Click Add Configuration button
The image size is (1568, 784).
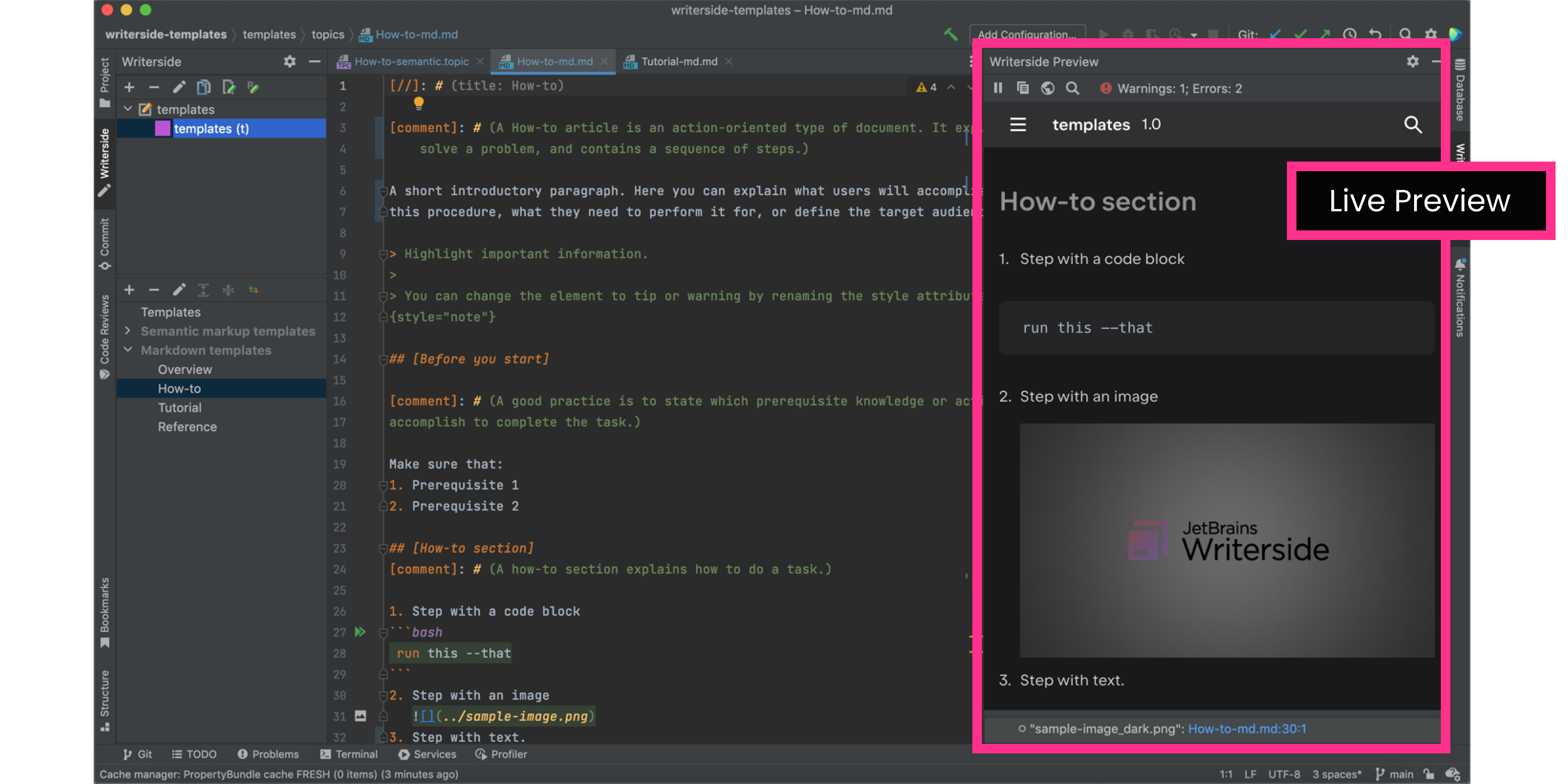tap(1026, 35)
